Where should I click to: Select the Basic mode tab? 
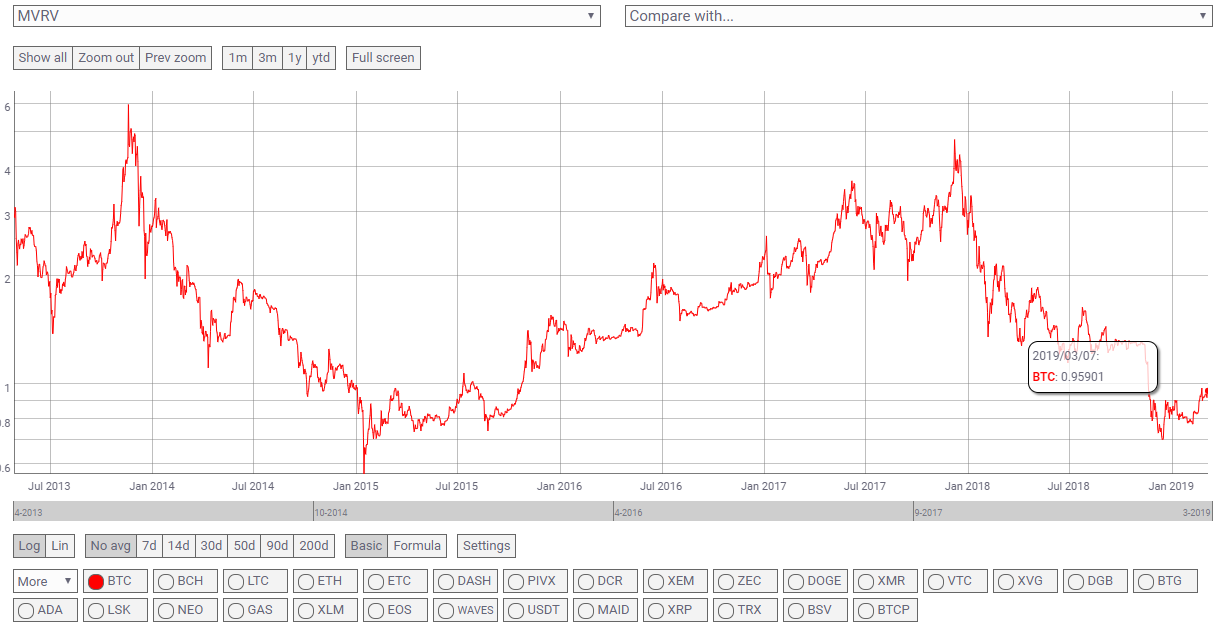click(x=366, y=546)
